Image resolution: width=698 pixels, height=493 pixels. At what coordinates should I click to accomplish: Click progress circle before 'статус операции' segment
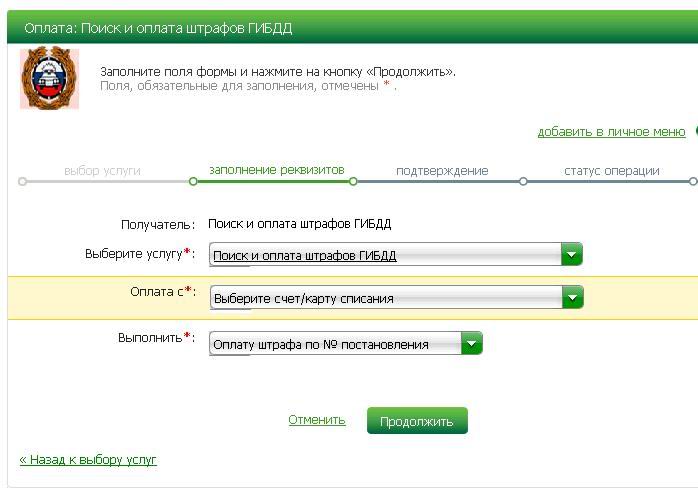click(522, 182)
